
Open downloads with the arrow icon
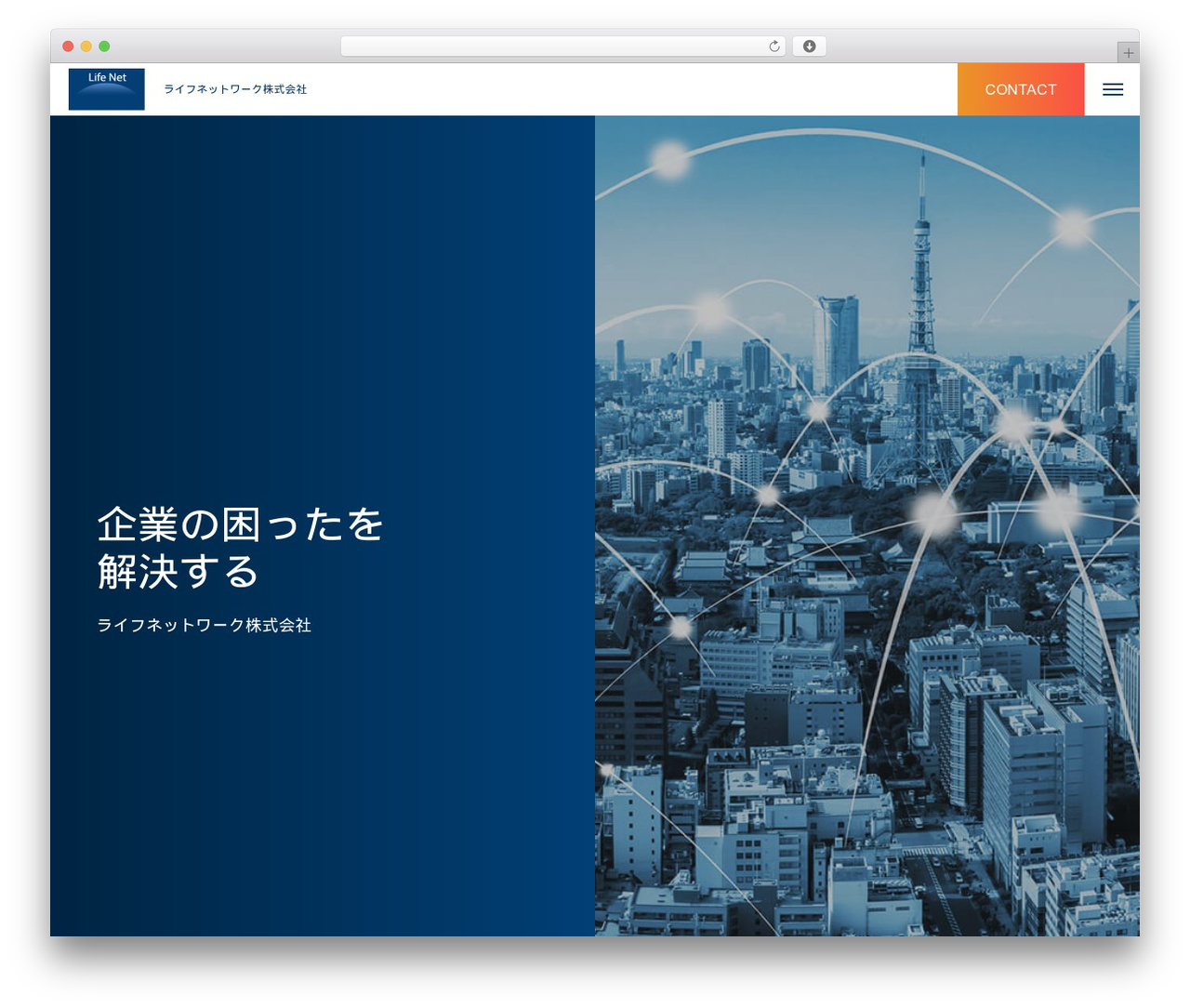coord(810,46)
